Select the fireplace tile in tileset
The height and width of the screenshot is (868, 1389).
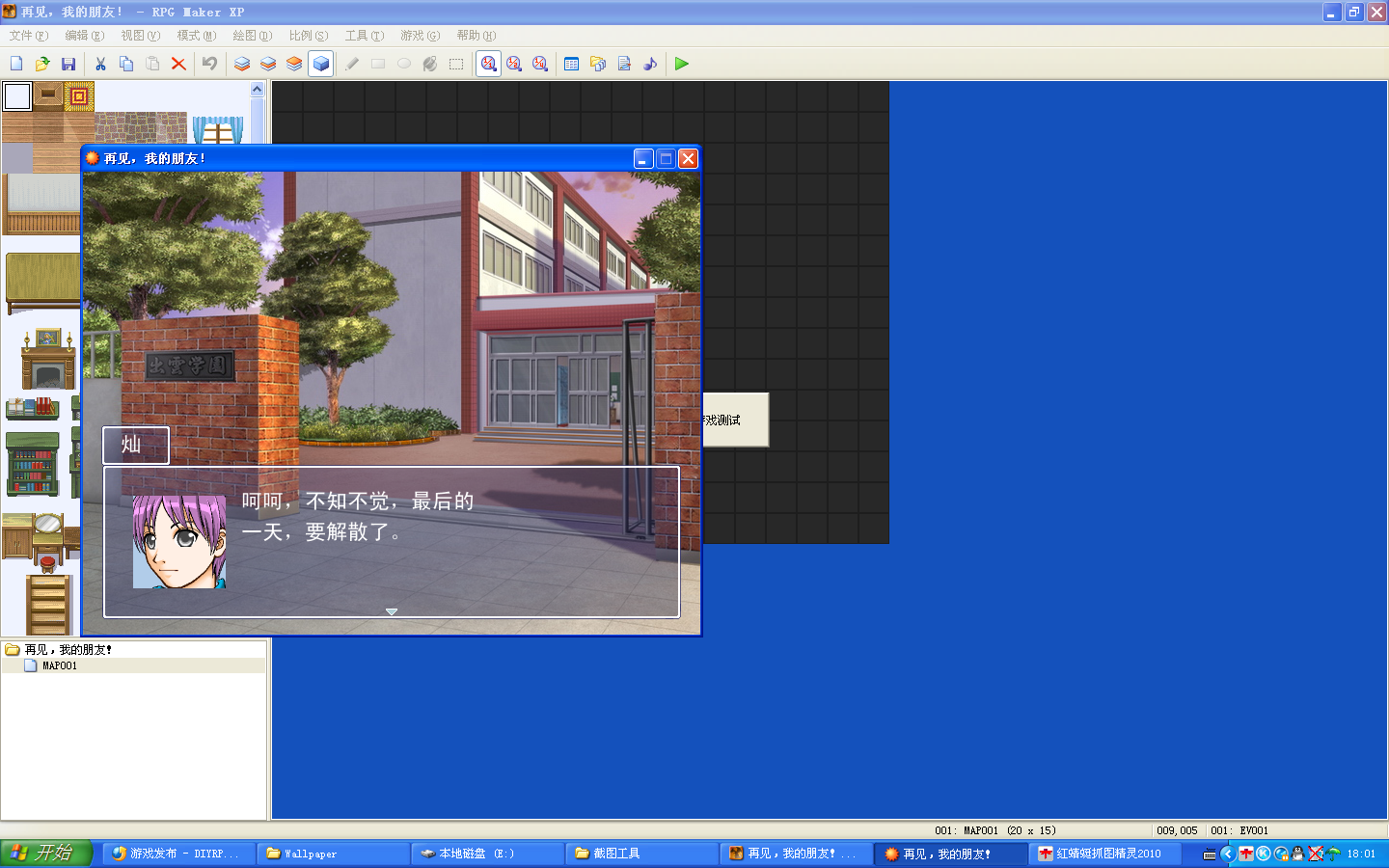pos(48,359)
